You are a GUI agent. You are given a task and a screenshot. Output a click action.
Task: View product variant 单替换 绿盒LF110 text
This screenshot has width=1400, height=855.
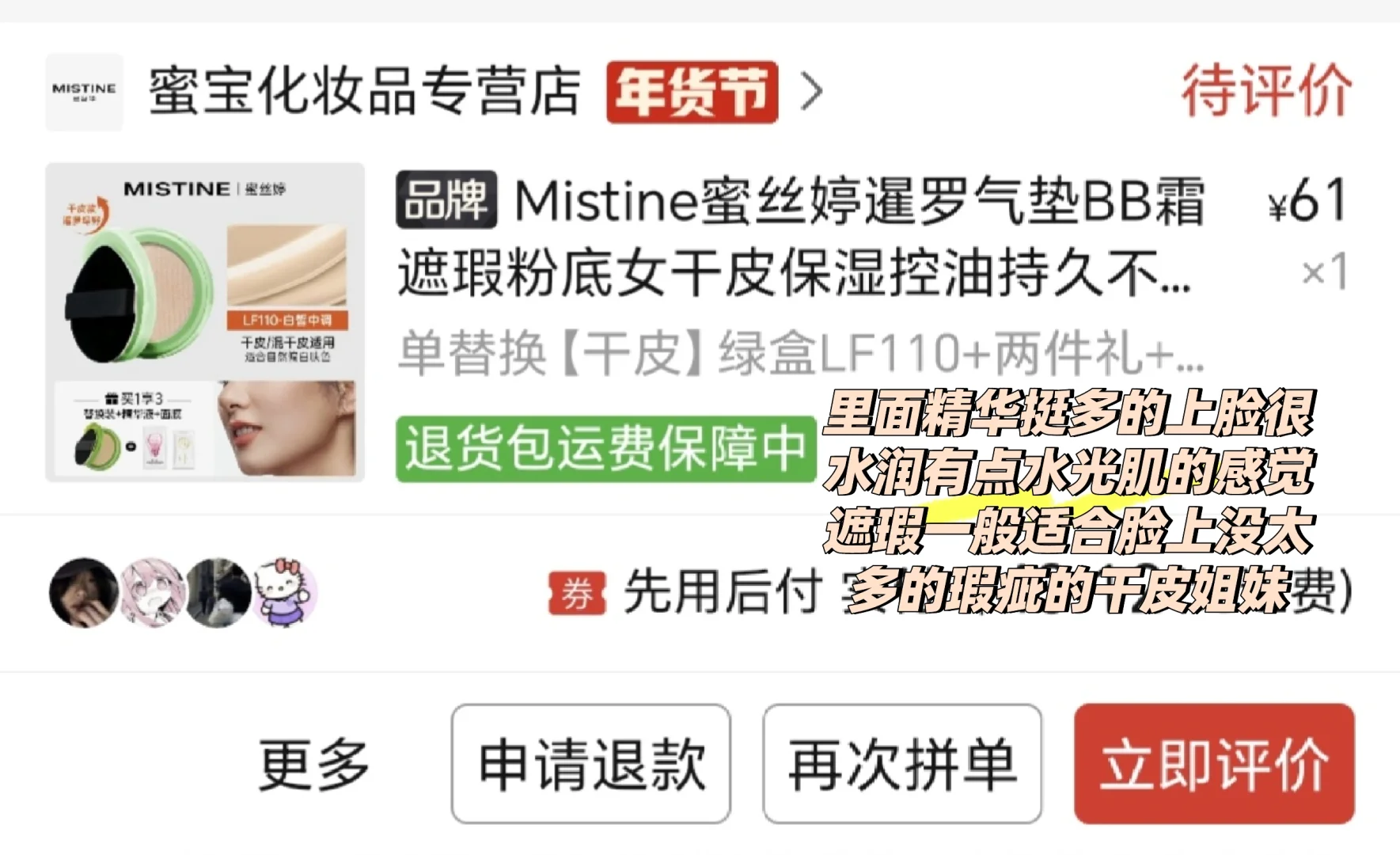click(800, 352)
